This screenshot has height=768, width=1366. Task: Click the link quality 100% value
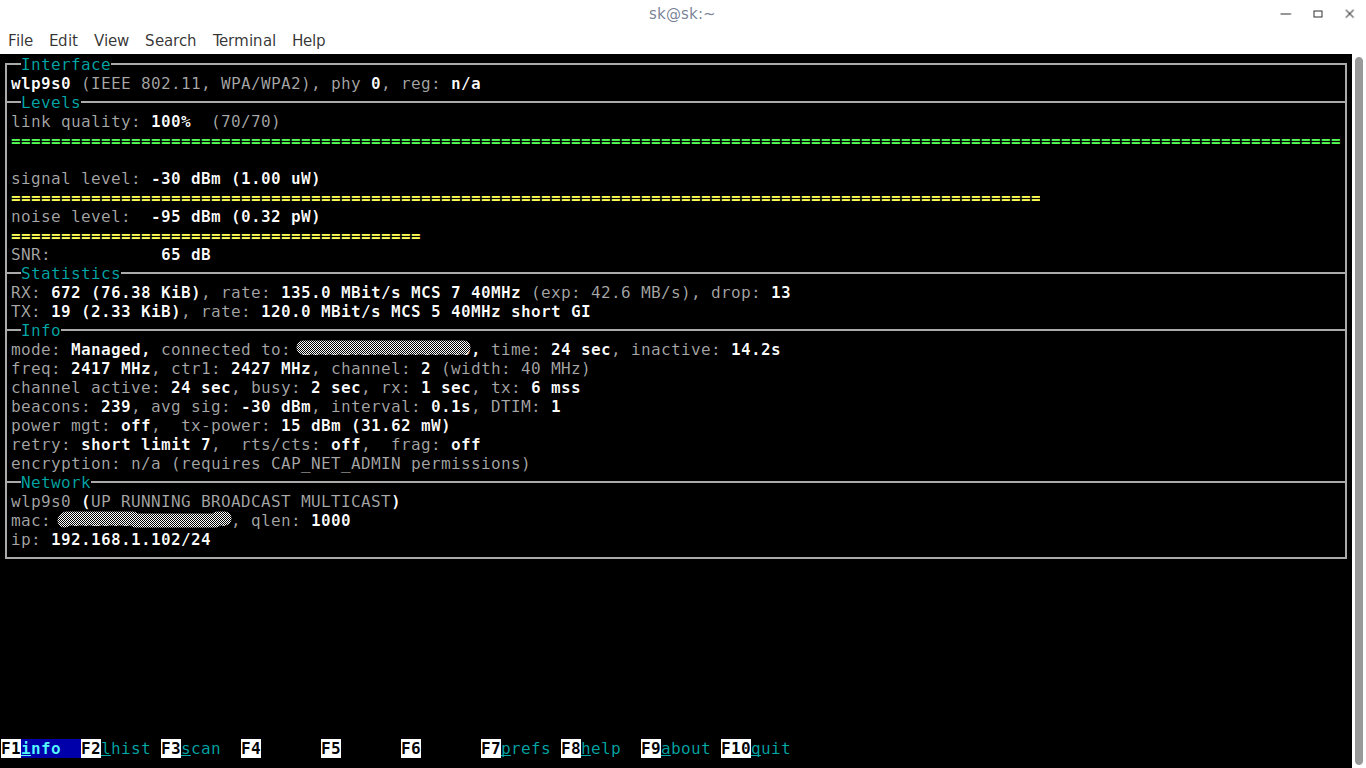171,122
